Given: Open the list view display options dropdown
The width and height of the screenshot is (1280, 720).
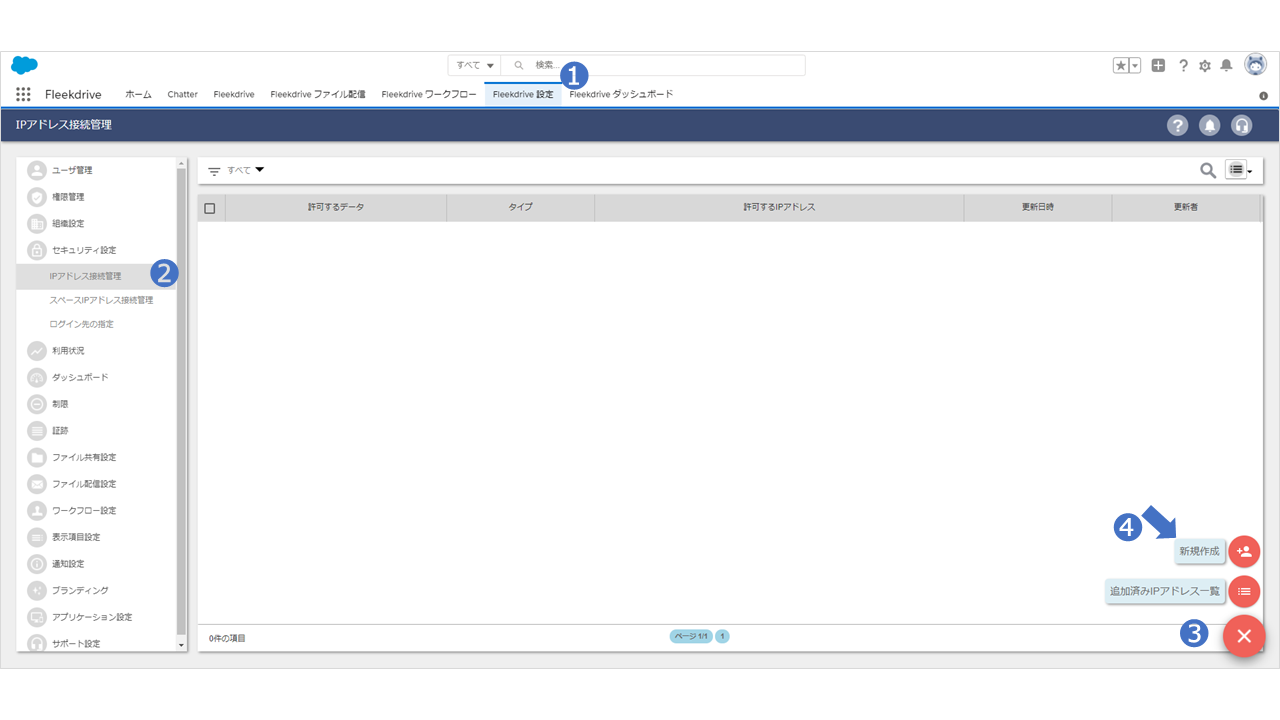Looking at the screenshot, I should coord(1239,170).
